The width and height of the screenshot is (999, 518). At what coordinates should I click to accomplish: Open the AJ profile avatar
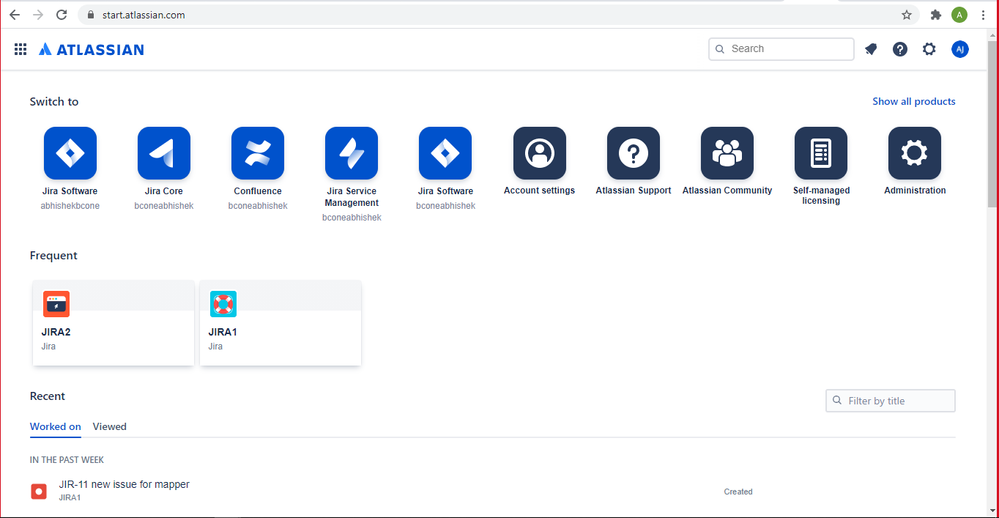point(959,49)
